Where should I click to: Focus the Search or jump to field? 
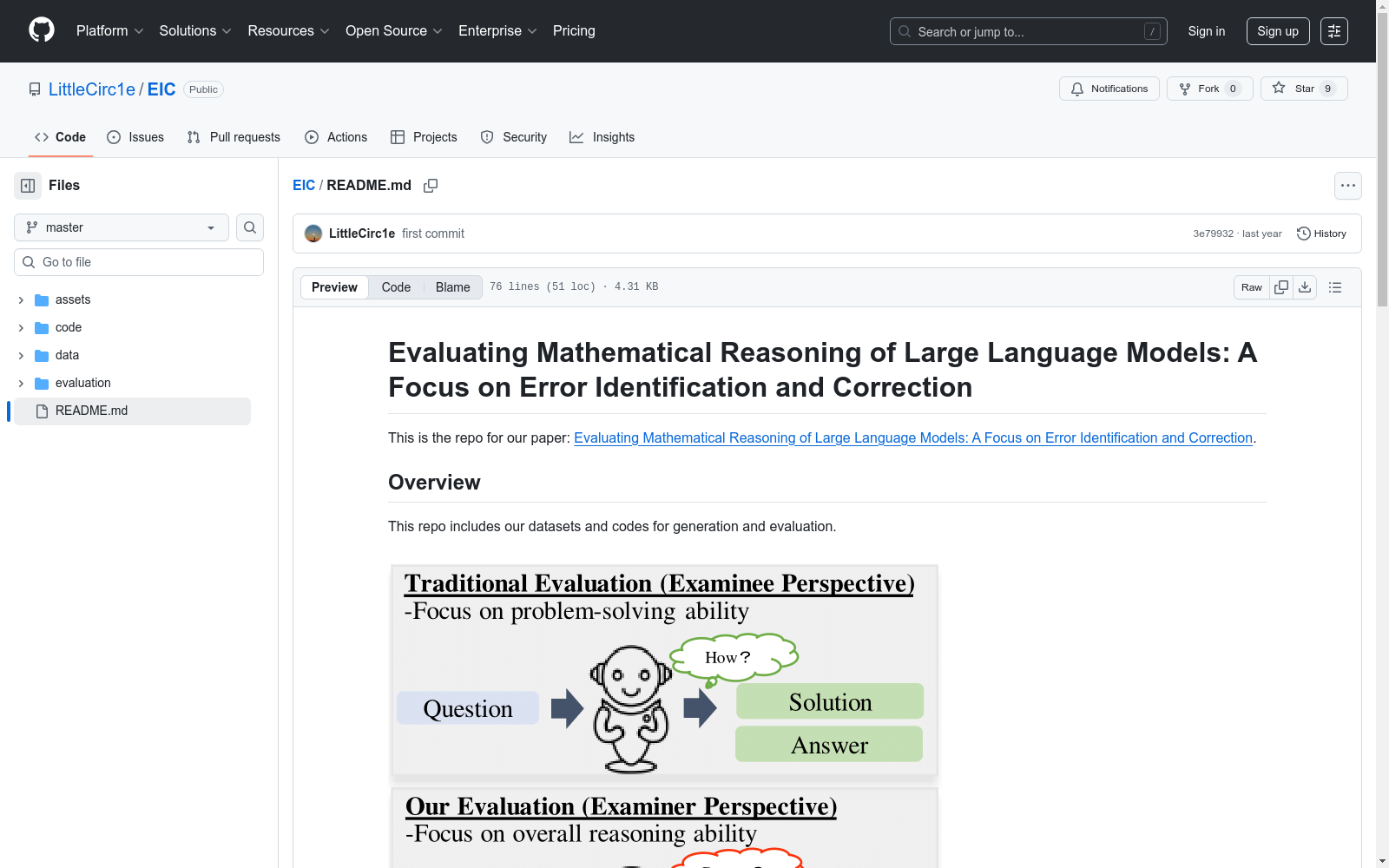point(1029,31)
